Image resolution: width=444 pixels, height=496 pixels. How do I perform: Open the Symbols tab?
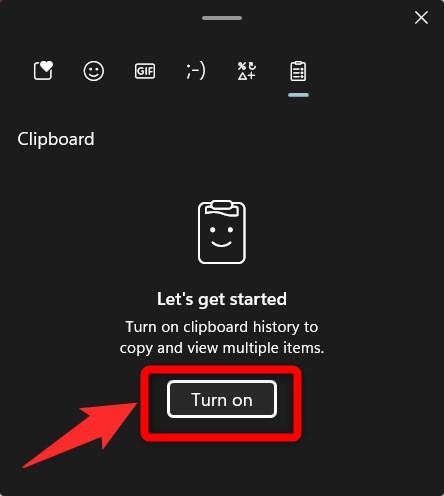coord(247,71)
